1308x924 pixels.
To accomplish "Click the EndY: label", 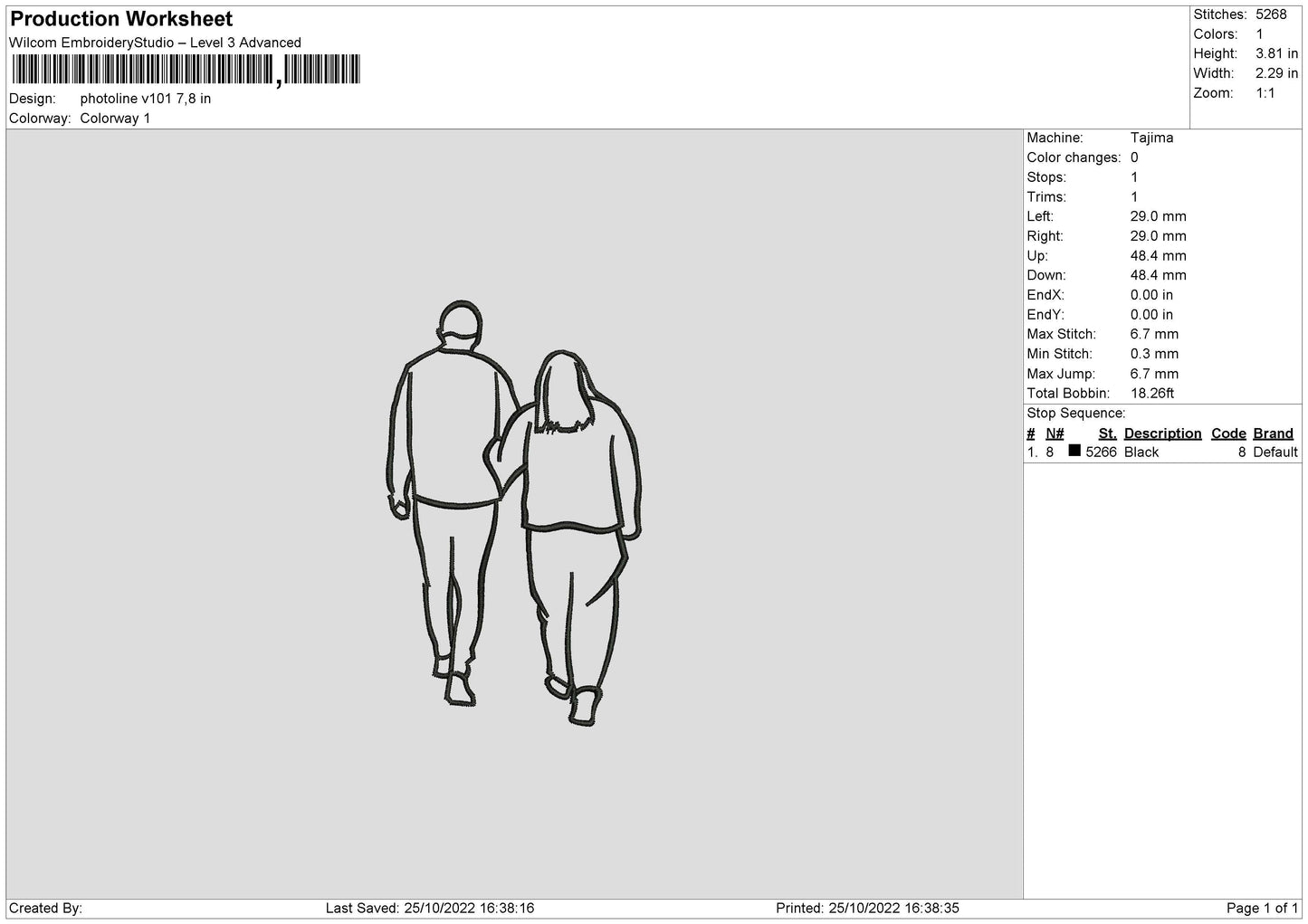I will coord(1045,315).
